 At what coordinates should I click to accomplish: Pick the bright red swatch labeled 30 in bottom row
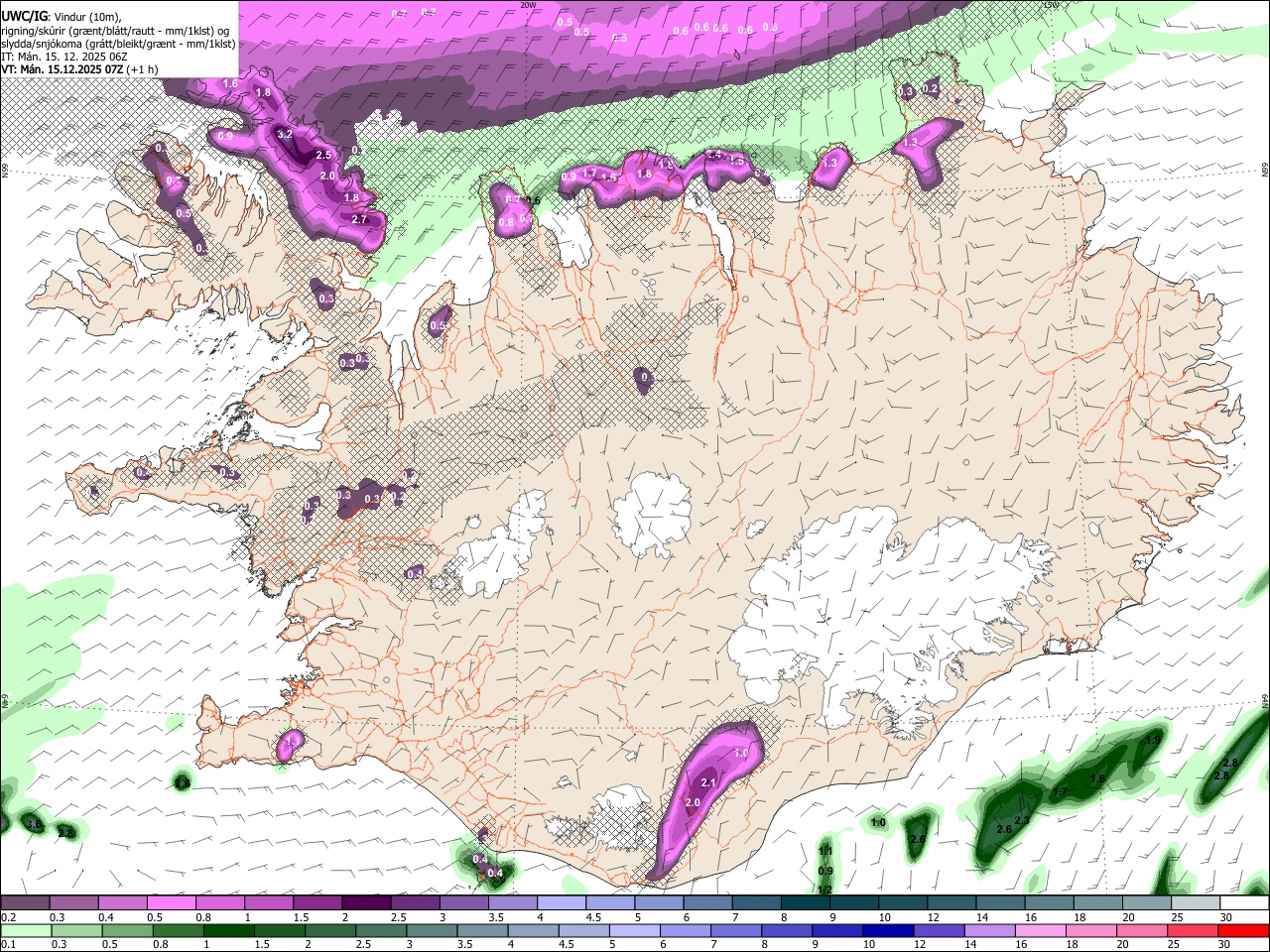coord(1244,930)
